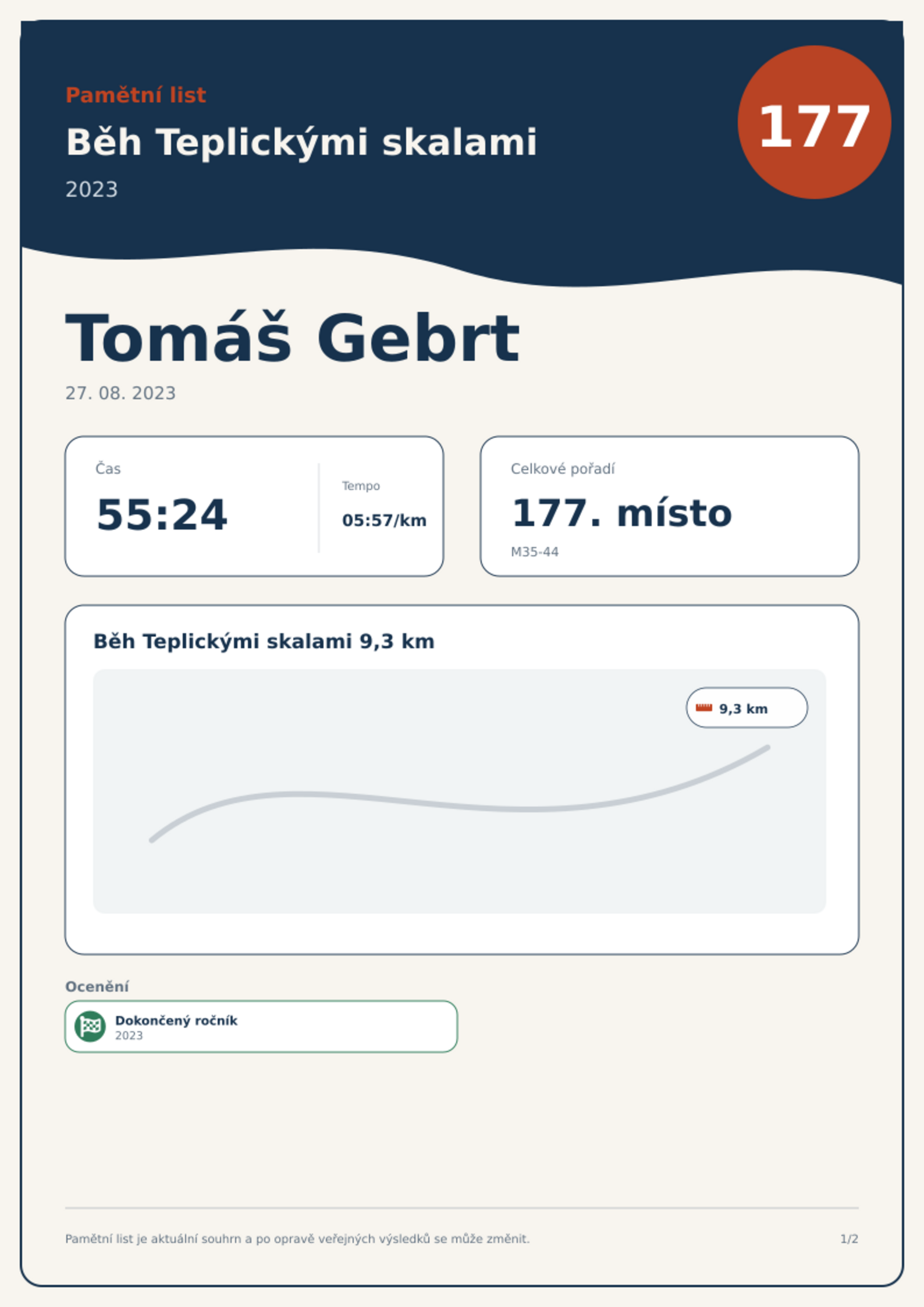Screen dimensions: 924x1307
Task: Select the 177. místo overall ranking
Action: tap(621, 513)
